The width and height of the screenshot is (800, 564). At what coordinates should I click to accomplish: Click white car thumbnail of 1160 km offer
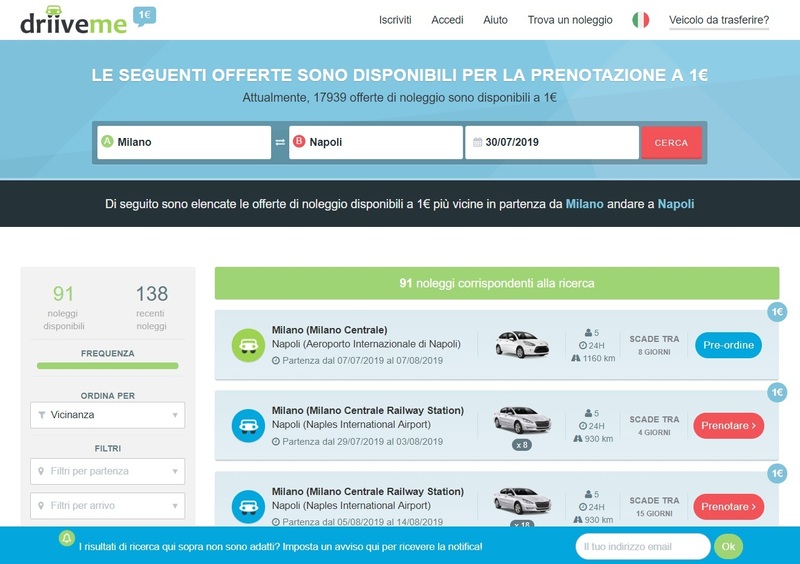[521, 344]
